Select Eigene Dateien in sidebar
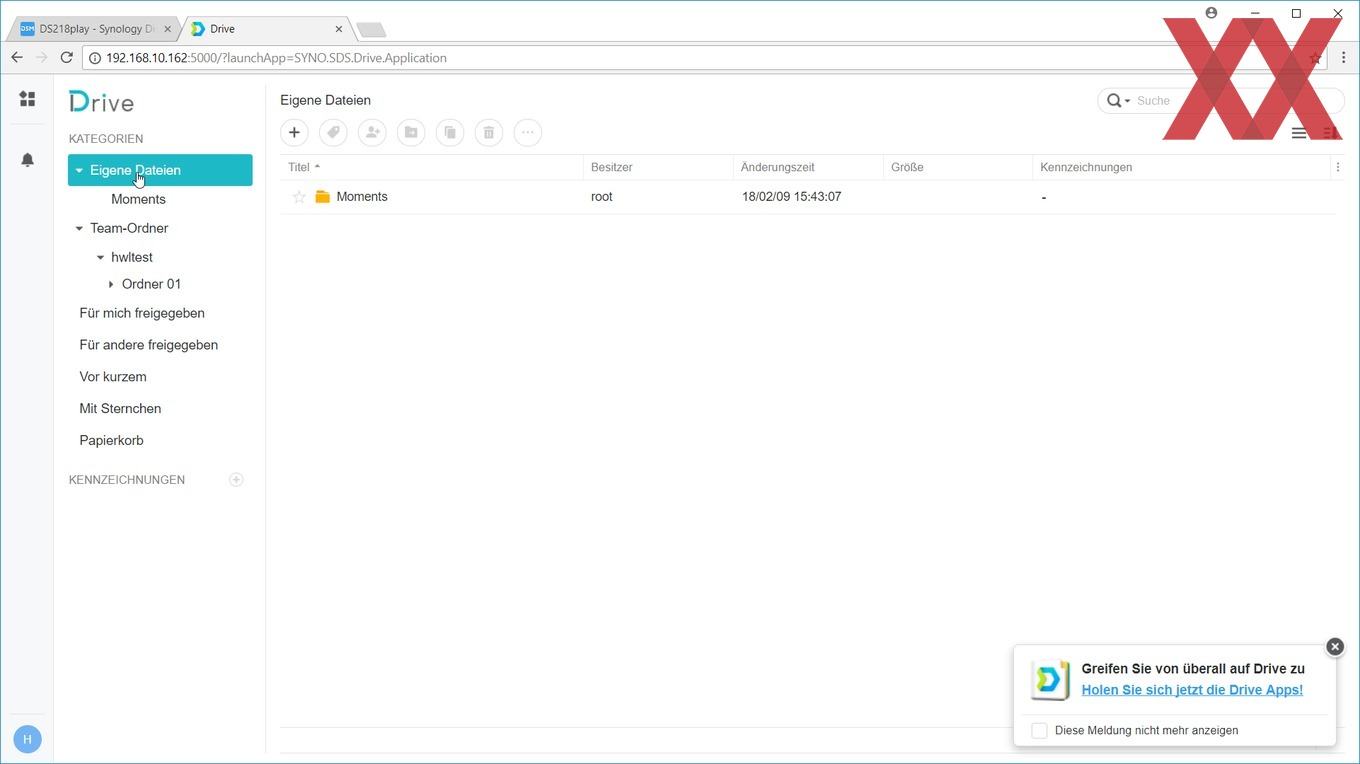The image size is (1360, 764). pyautogui.click(x=160, y=170)
